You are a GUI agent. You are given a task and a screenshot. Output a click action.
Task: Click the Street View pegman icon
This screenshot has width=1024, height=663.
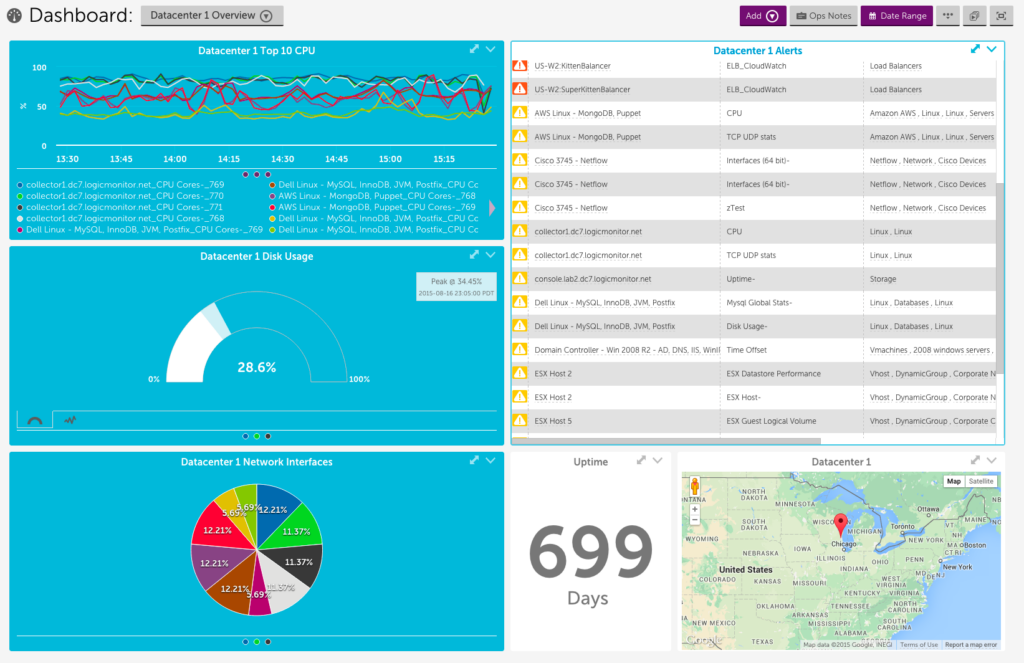(x=694, y=488)
